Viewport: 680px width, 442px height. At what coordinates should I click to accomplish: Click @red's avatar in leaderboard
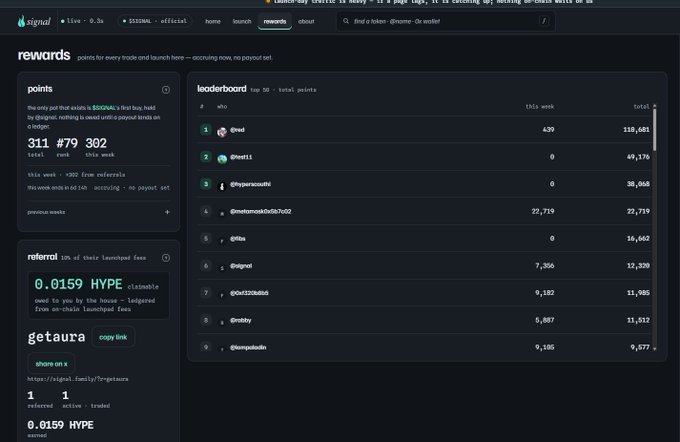[x=222, y=132]
